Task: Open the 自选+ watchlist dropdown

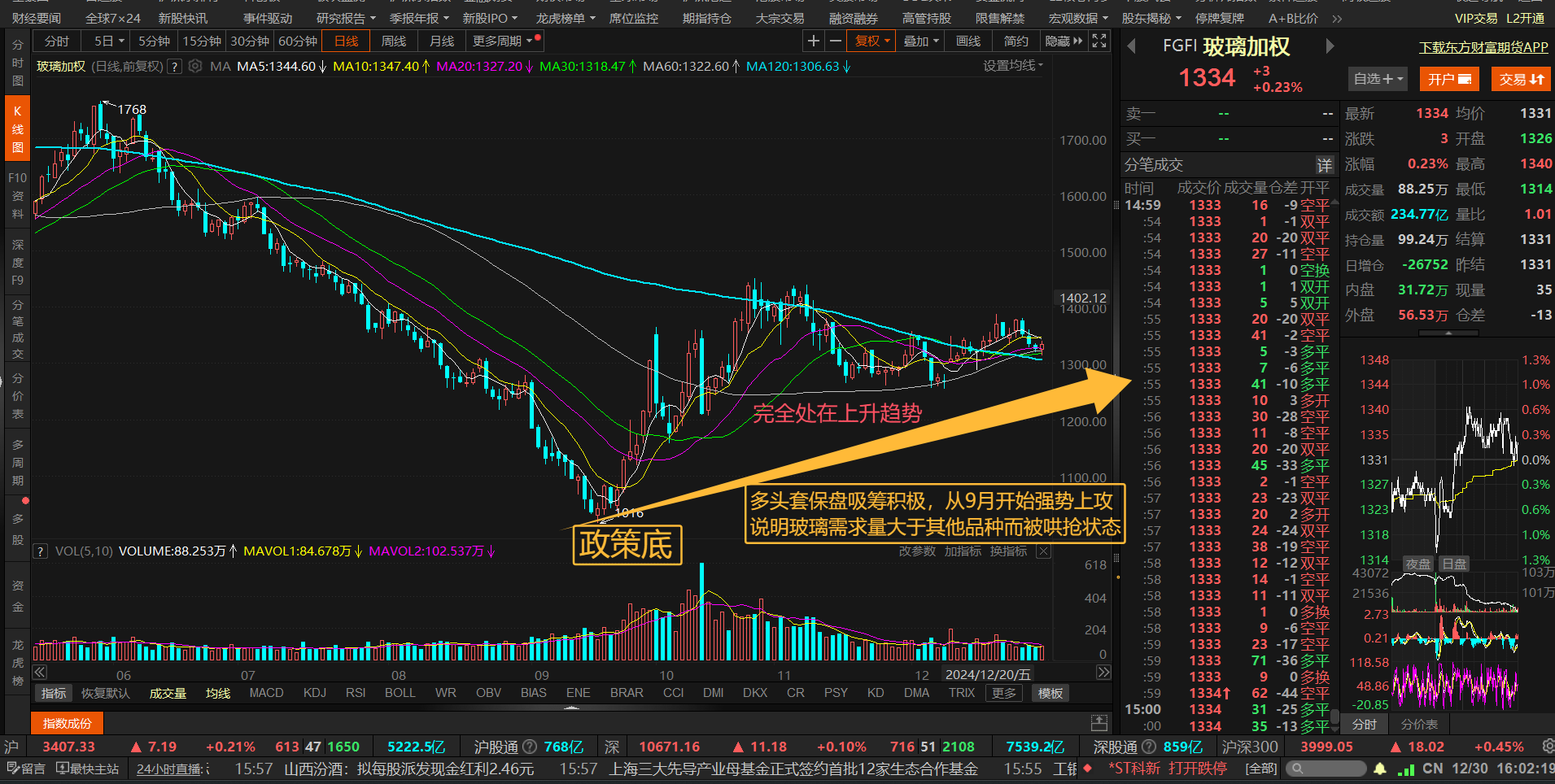Action: [x=1378, y=79]
